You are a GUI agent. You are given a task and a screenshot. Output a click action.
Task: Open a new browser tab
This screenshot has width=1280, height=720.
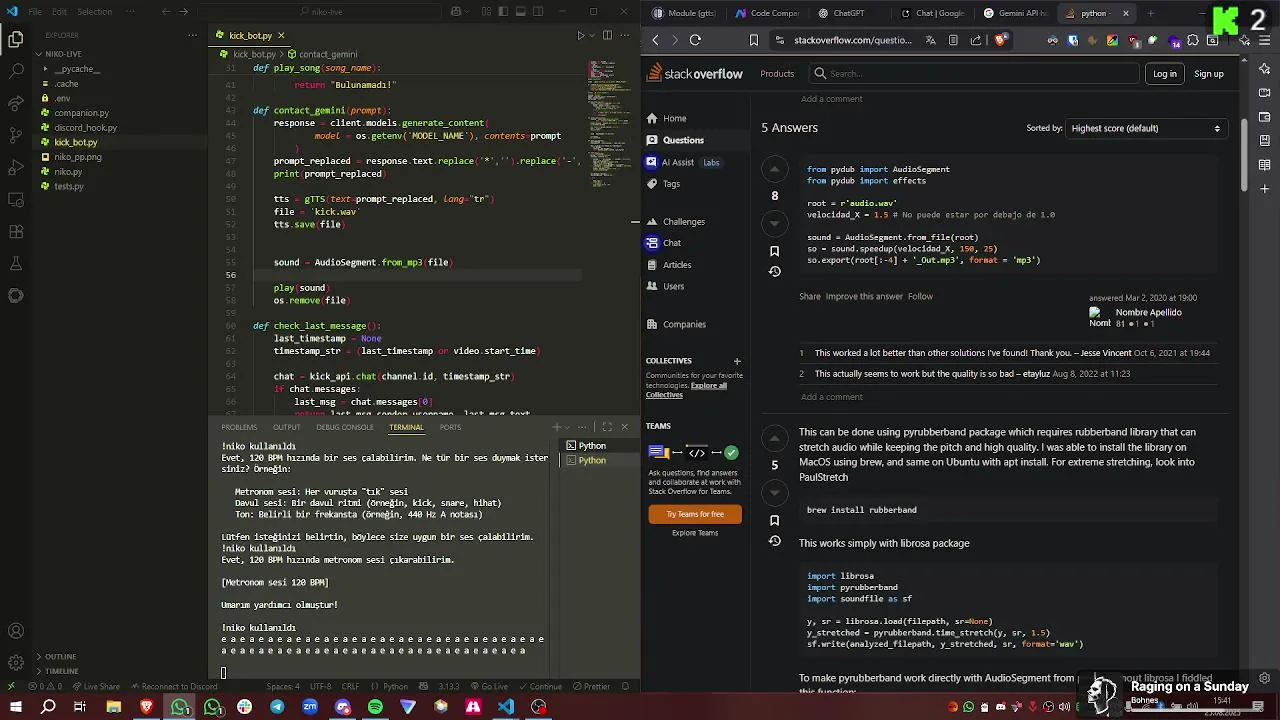click(x=1150, y=13)
